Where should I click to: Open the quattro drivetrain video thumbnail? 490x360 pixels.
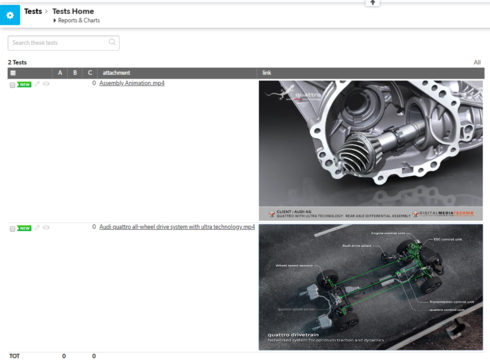[x=371, y=287]
